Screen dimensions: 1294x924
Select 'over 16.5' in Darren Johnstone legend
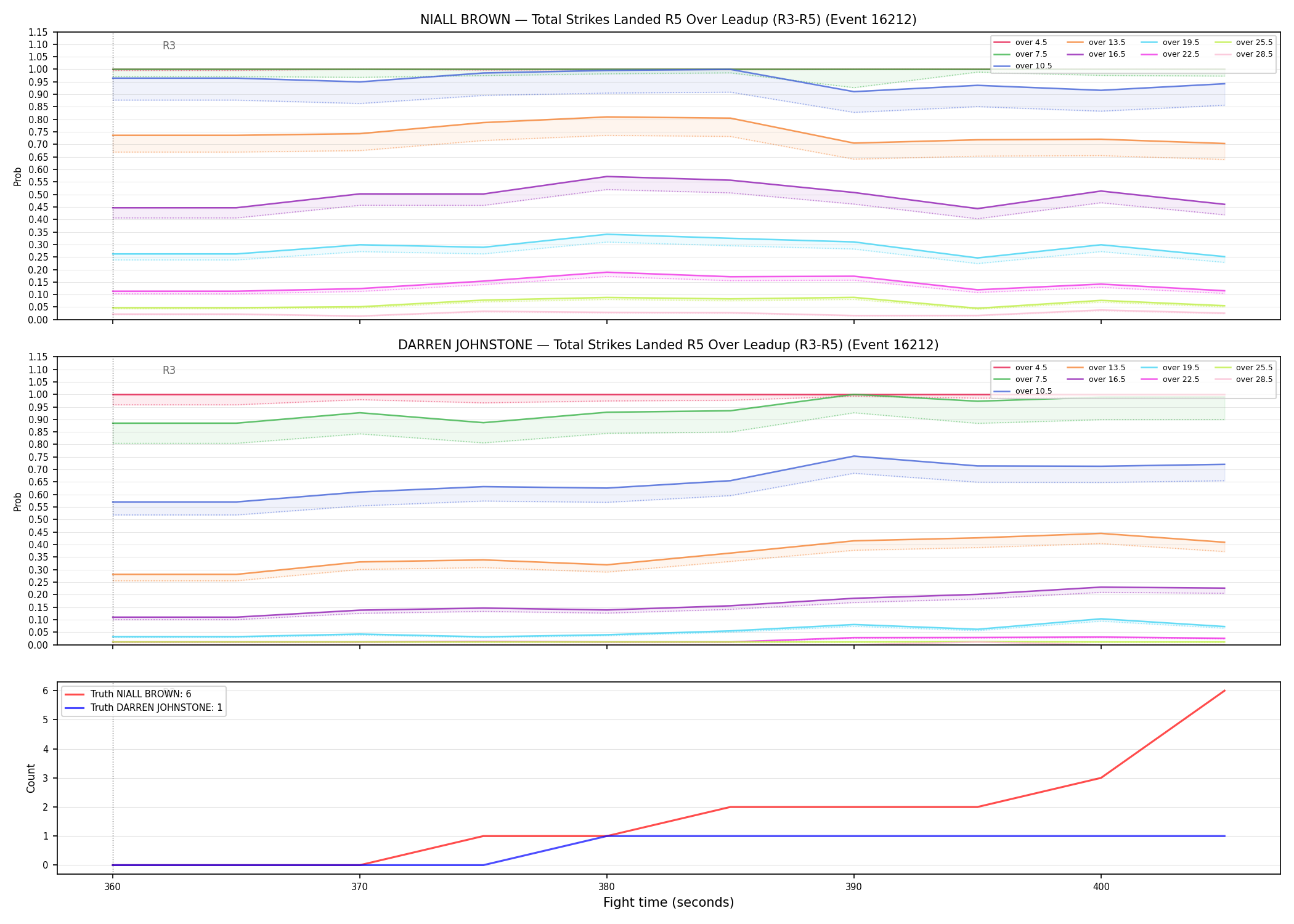[x=1096, y=379]
